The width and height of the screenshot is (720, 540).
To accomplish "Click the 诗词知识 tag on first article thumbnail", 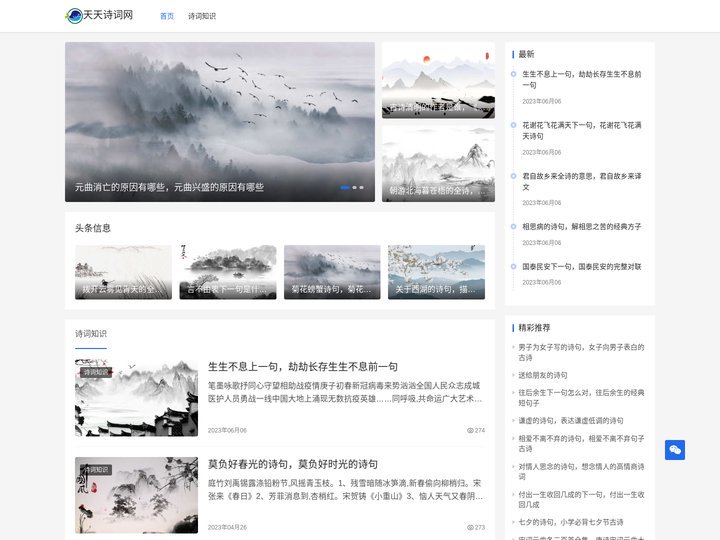I will (x=96, y=372).
